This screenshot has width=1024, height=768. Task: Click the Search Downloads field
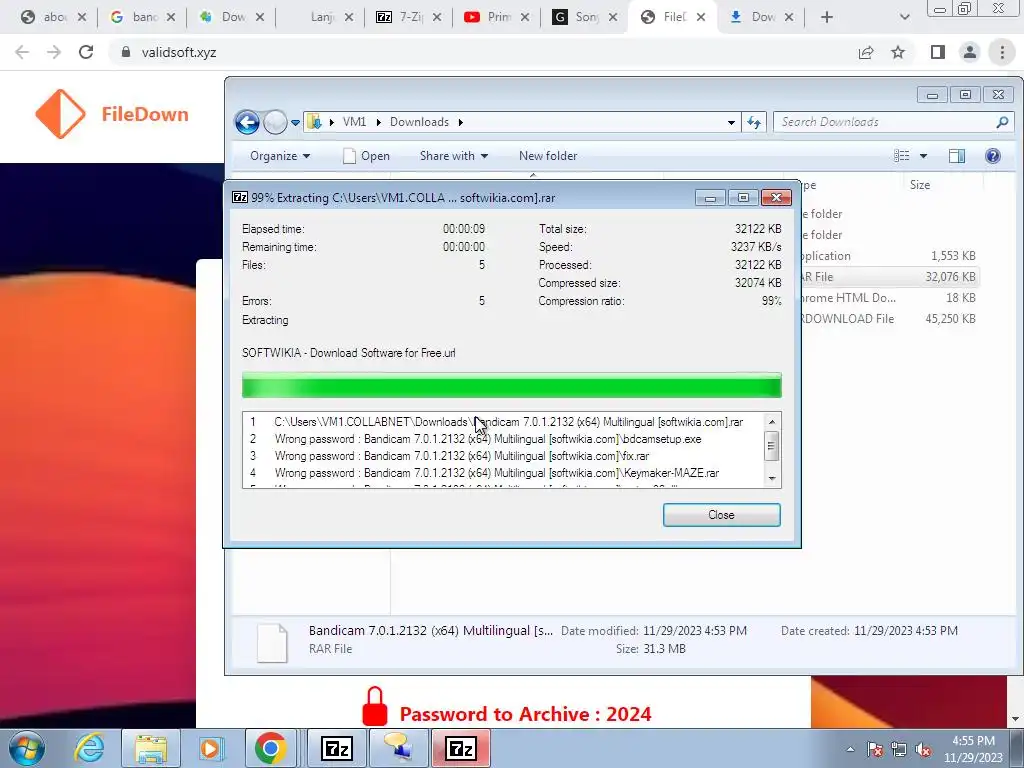point(893,122)
